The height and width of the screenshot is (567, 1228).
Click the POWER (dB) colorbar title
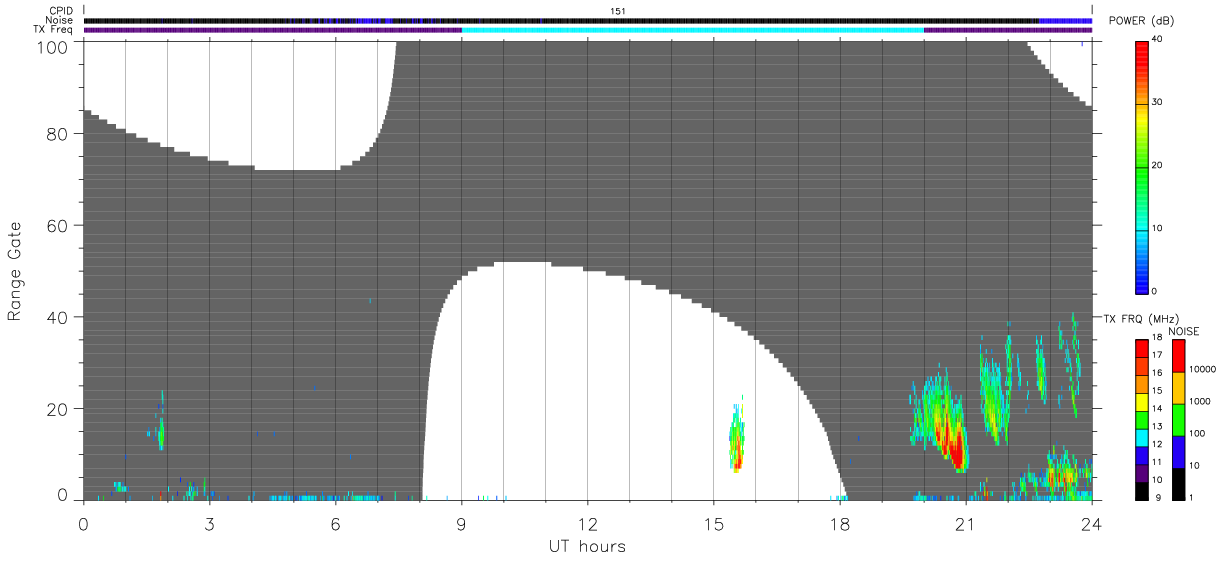(x=1142, y=21)
